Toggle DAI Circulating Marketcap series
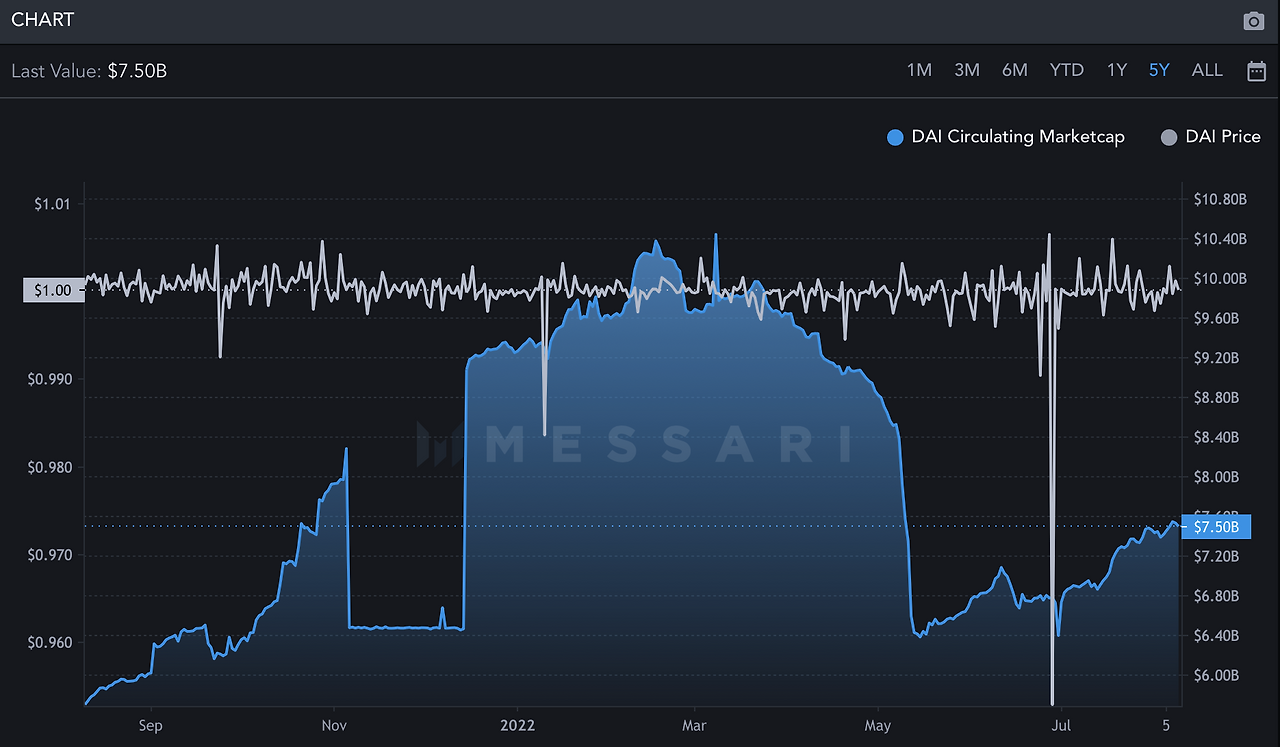1280x747 pixels. (1006, 137)
